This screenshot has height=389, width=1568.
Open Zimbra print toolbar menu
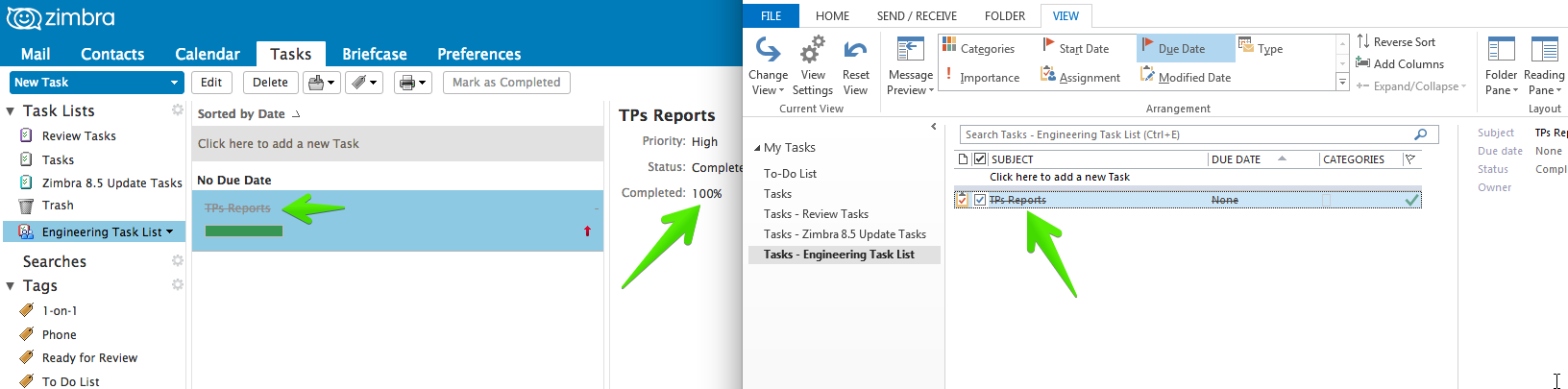point(413,83)
